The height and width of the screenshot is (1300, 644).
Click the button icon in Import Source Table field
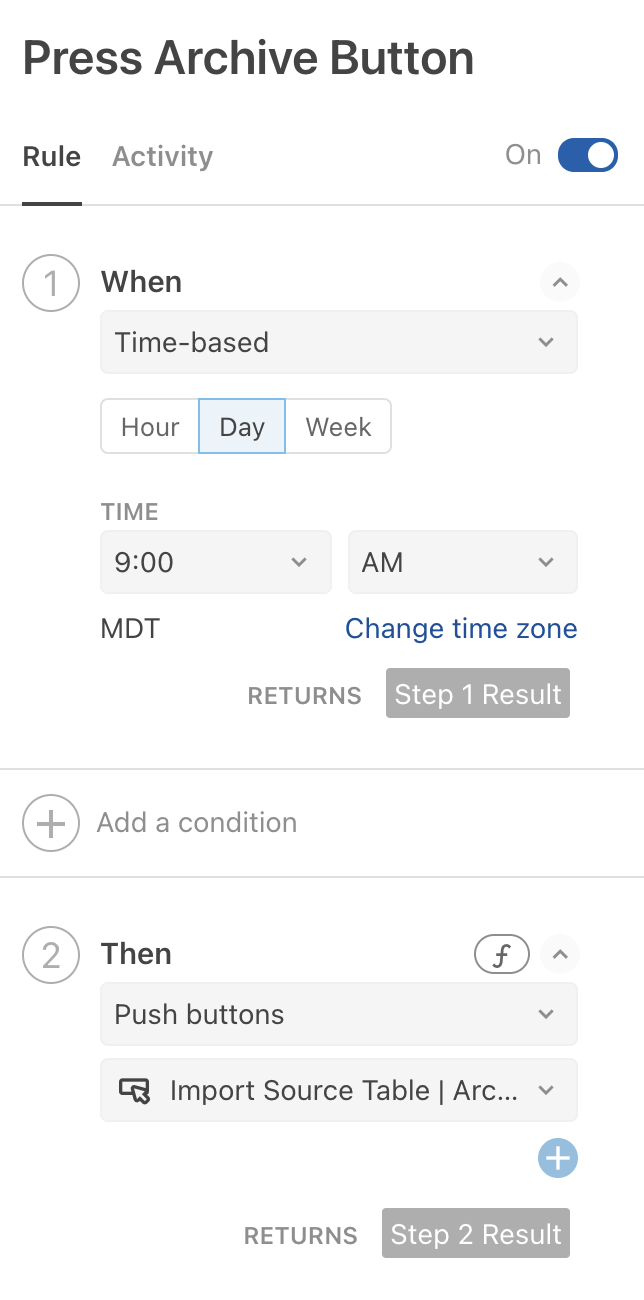coord(134,1090)
